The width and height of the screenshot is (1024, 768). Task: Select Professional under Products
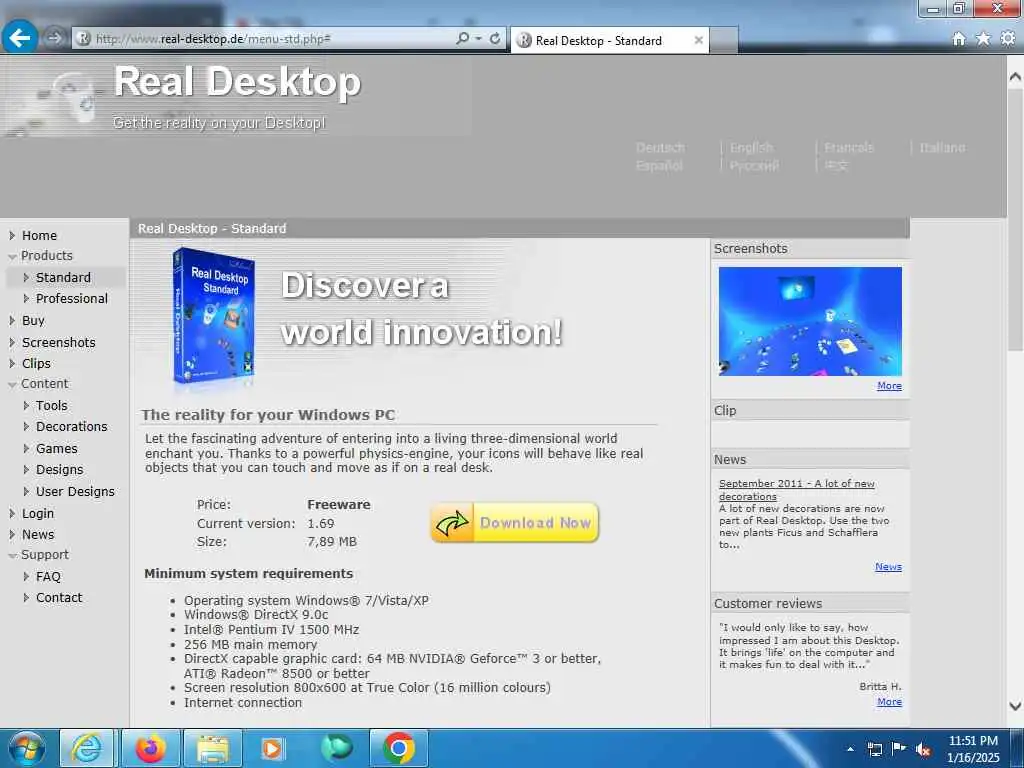[x=71, y=298]
